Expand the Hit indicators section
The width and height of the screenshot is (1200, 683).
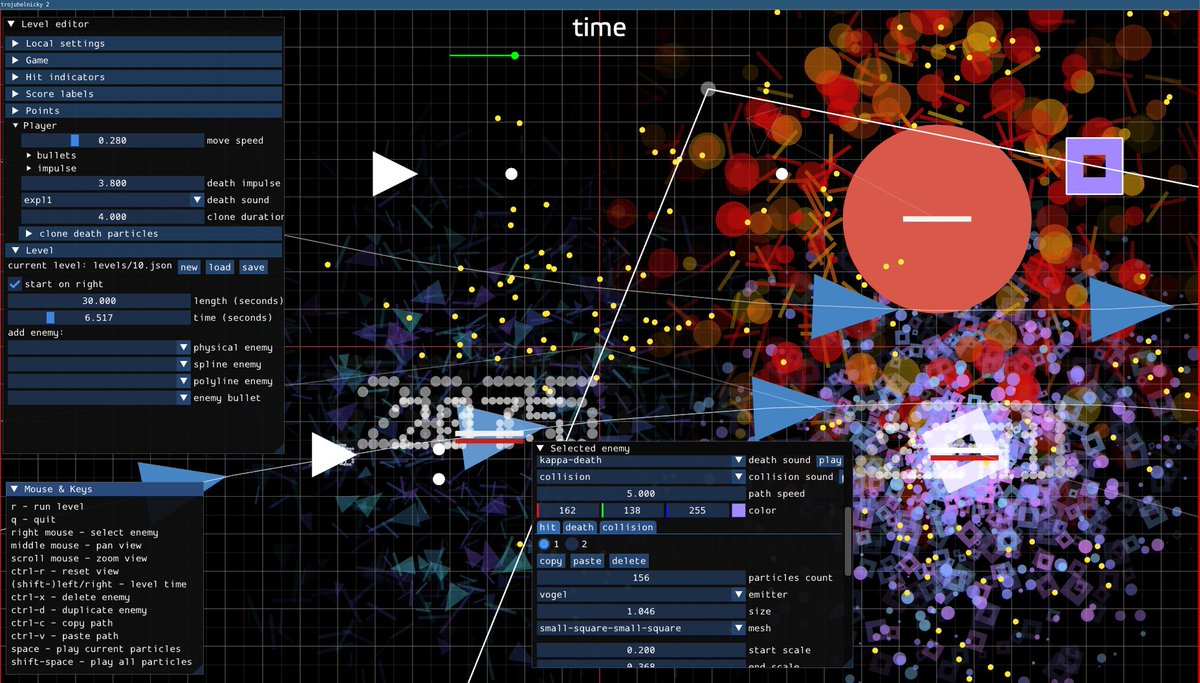click(x=145, y=77)
